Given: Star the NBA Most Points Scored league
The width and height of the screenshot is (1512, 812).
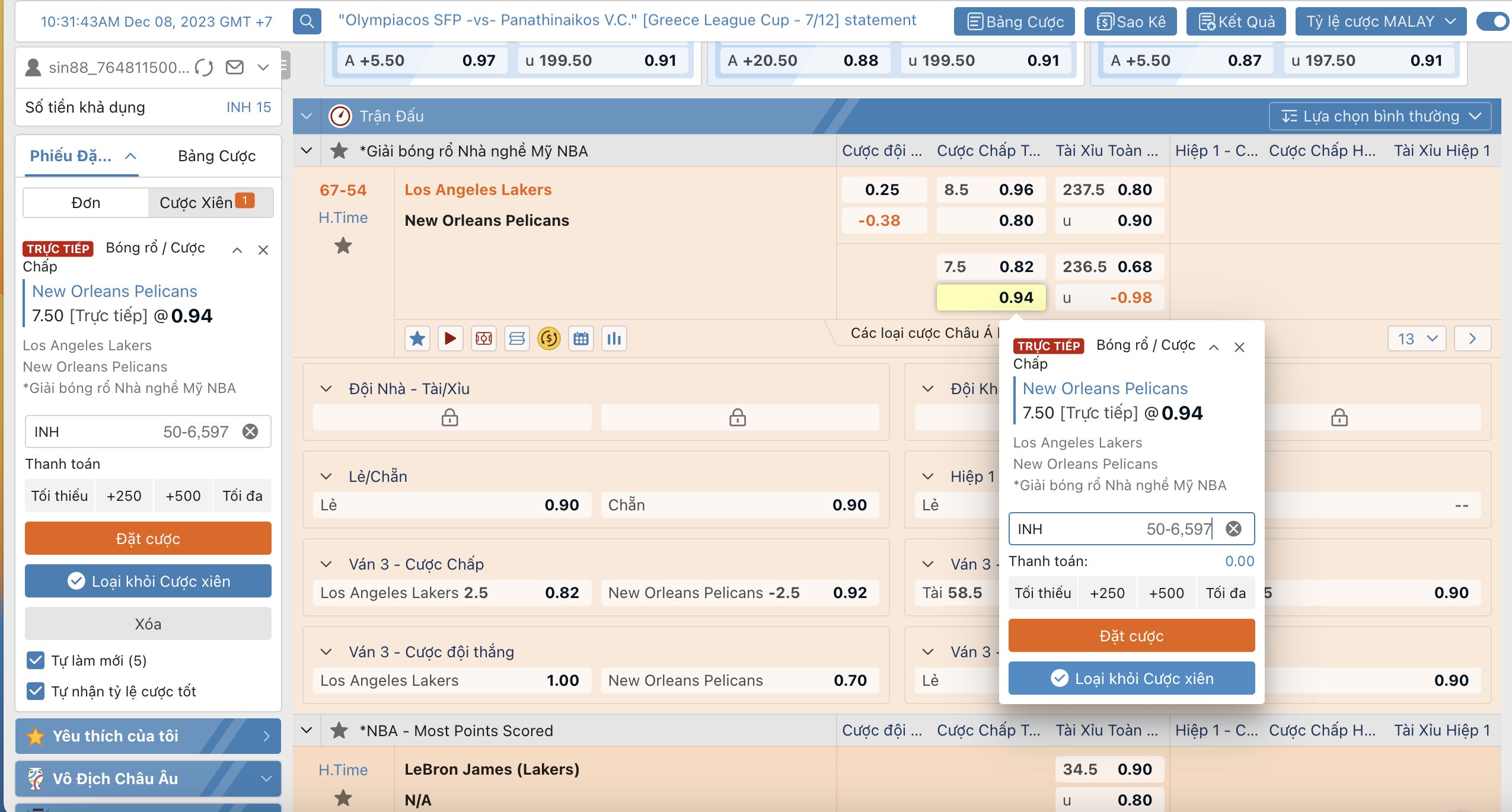Looking at the screenshot, I should (339, 731).
